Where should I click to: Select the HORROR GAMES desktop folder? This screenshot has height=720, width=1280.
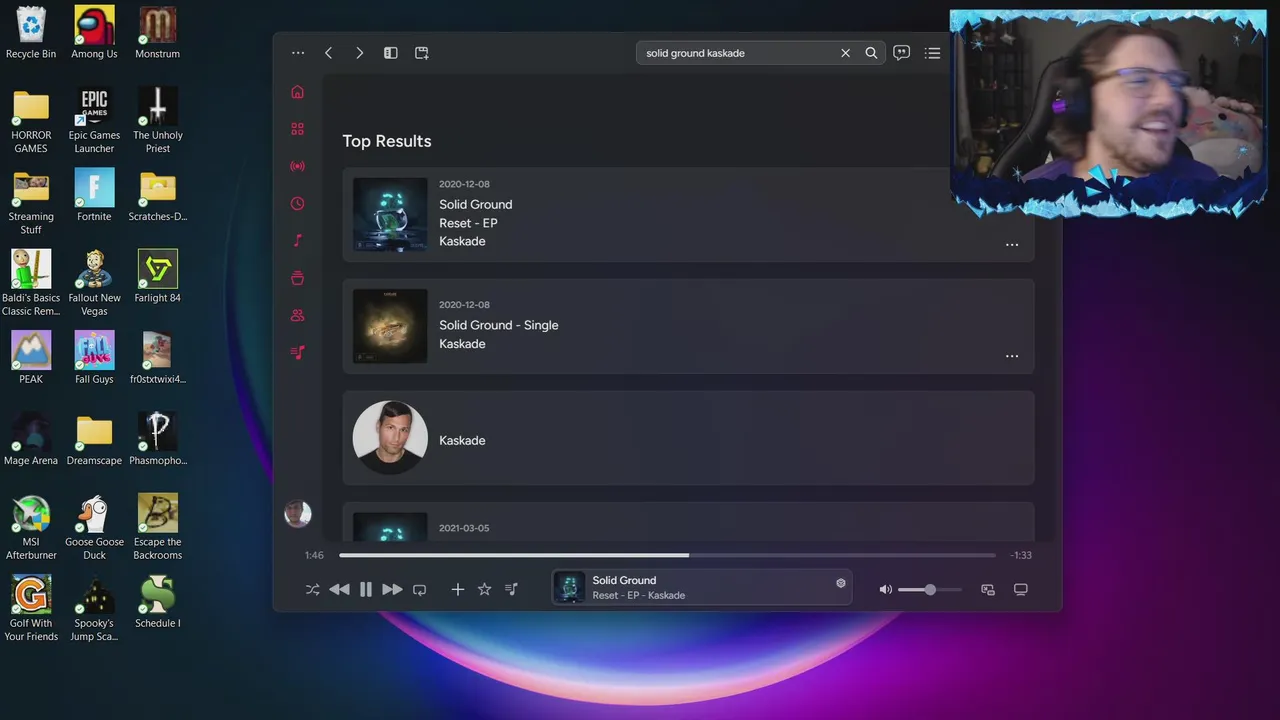pos(31,121)
